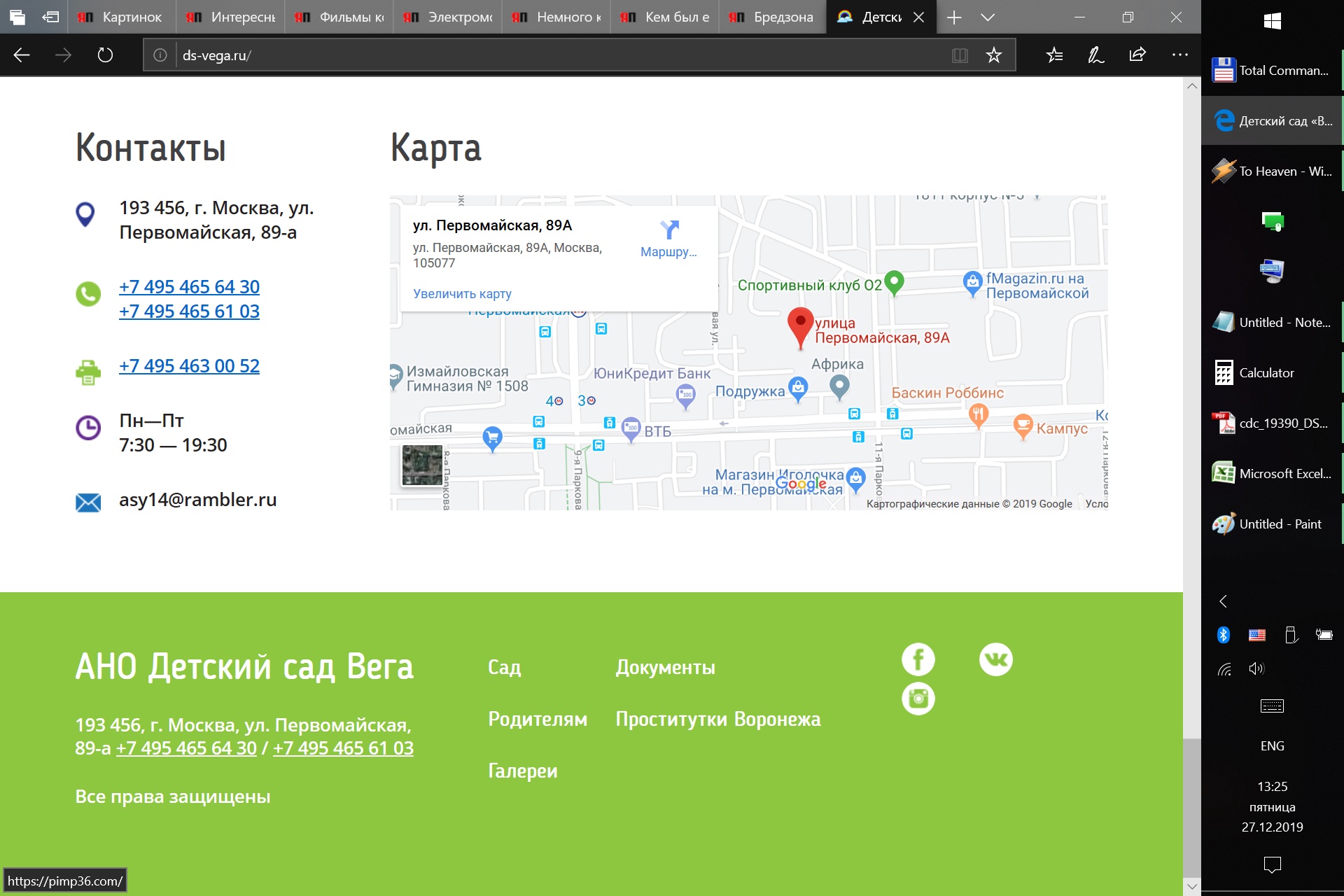Open browser settings and more menu

[1179, 55]
